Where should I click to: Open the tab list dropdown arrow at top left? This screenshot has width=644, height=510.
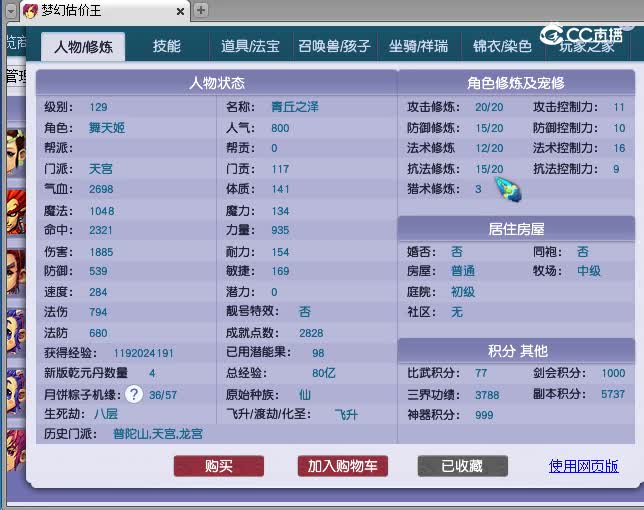[x=12, y=11]
